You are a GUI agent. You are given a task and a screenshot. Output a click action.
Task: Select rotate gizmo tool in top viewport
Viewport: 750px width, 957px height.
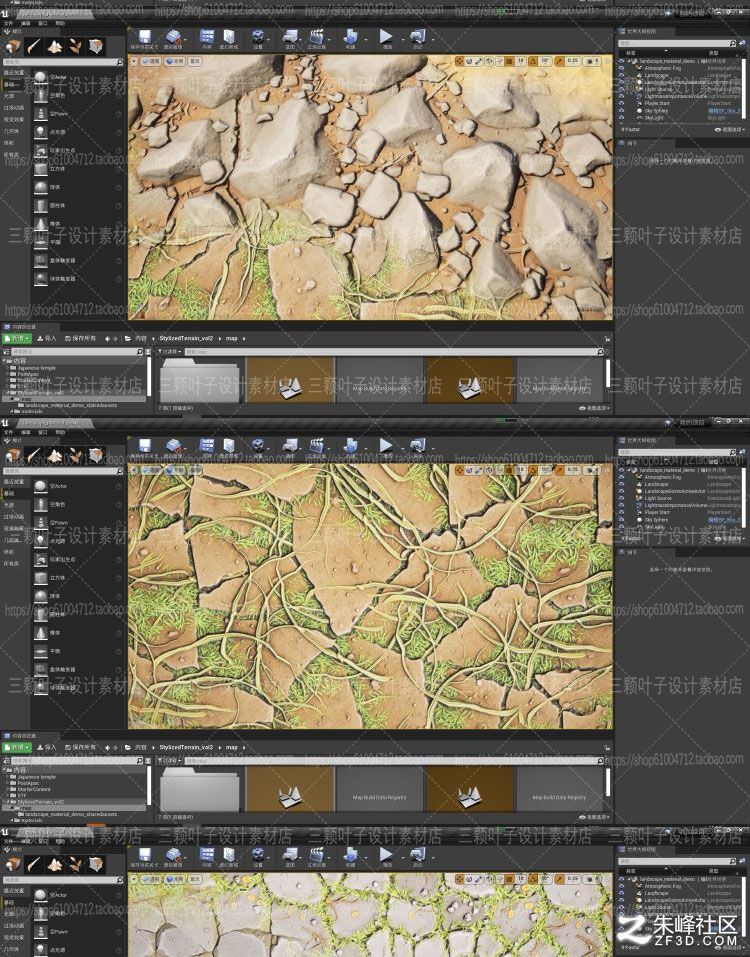click(x=469, y=61)
